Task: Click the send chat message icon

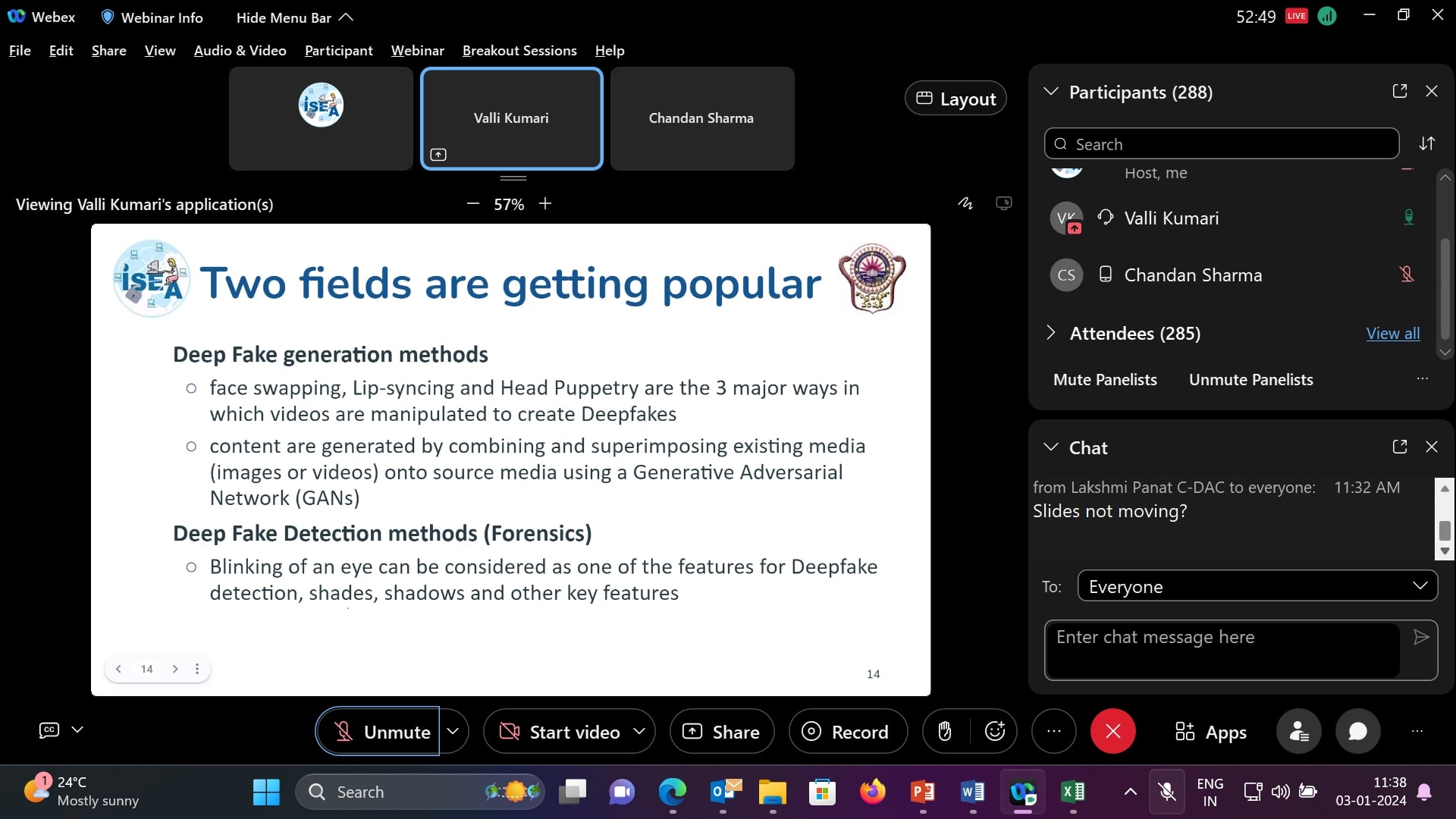Action: (x=1421, y=637)
